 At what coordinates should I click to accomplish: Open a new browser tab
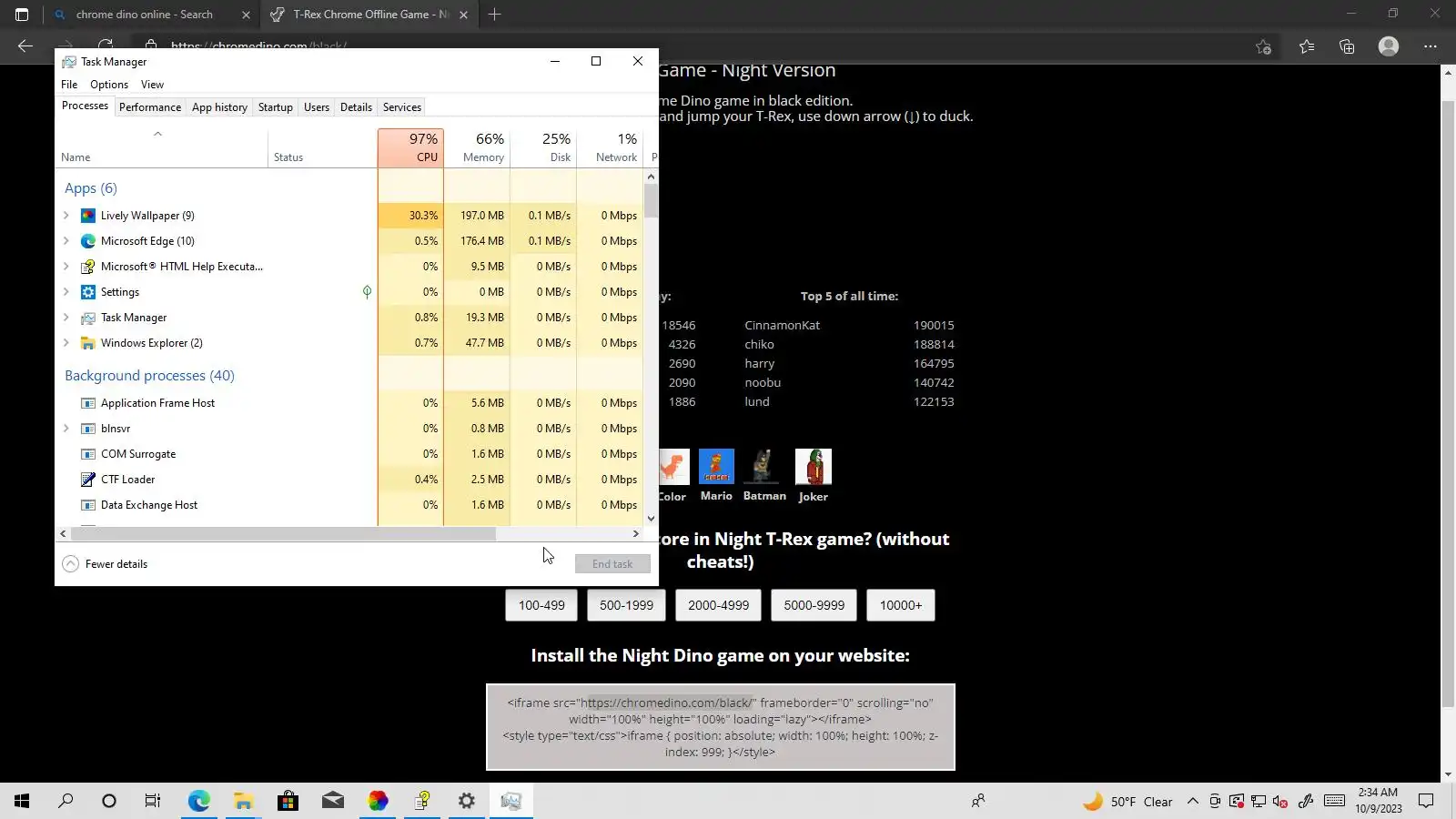pos(495,15)
